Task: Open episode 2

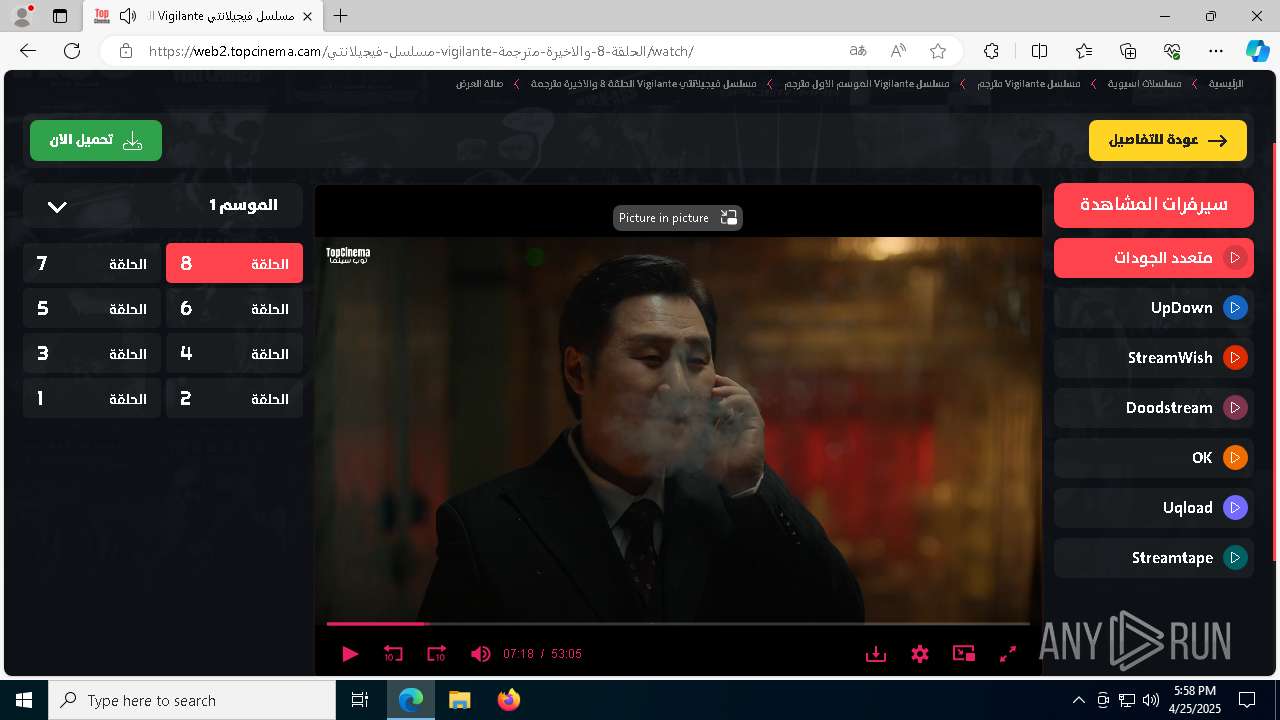Action: (234, 399)
